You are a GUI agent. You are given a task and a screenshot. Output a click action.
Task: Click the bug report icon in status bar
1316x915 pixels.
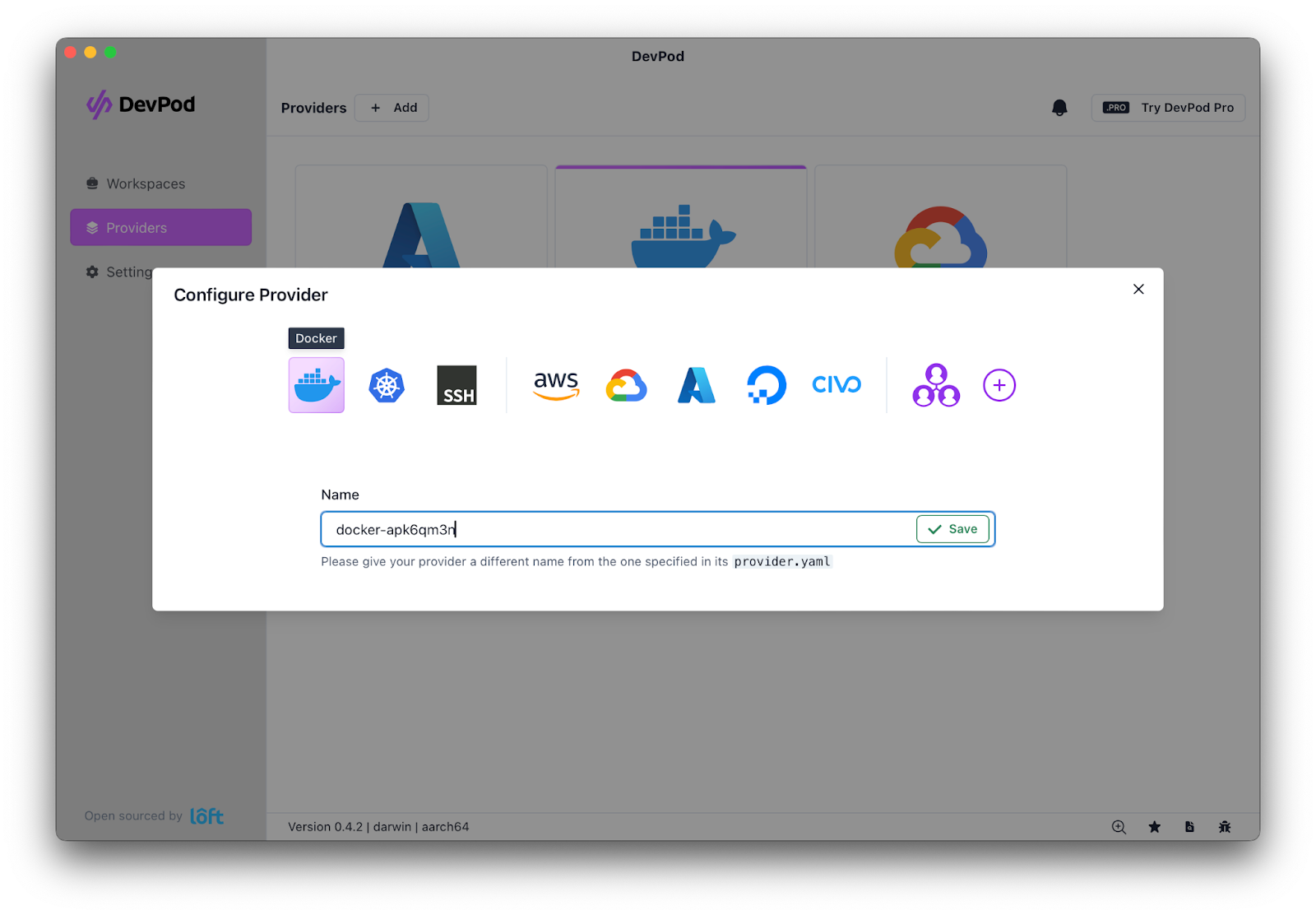1225,827
